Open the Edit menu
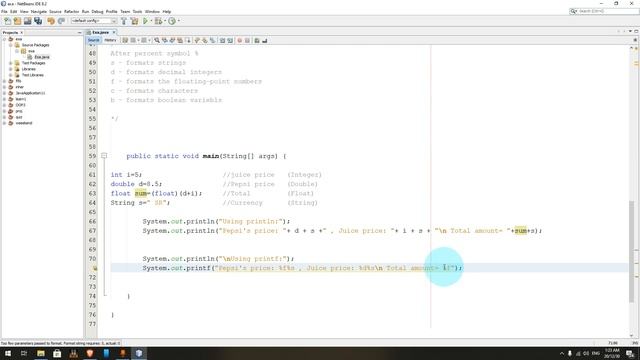This screenshot has height=360, width=640. tap(13, 11)
